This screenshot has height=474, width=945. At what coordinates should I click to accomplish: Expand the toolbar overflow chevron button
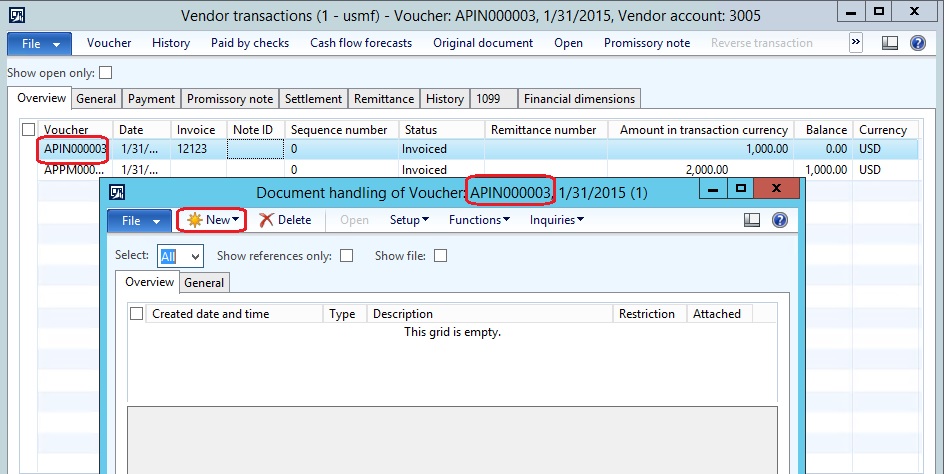click(856, 43)
